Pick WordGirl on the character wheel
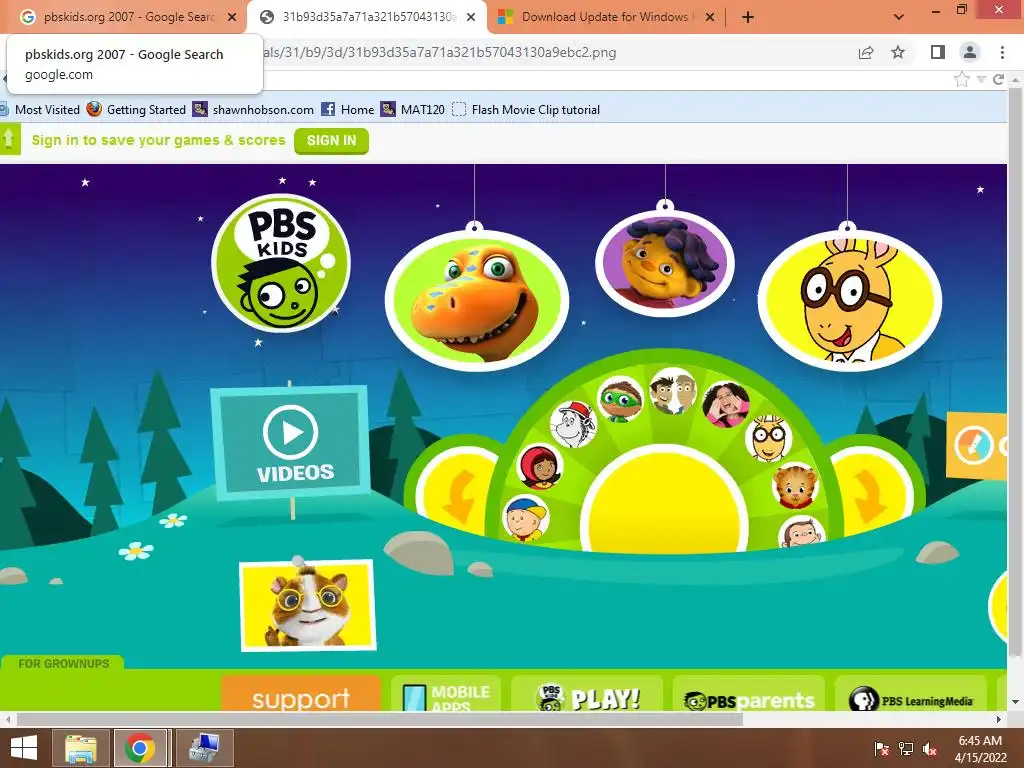This screenshot has width=1024, height=768. tap(539, 467)
